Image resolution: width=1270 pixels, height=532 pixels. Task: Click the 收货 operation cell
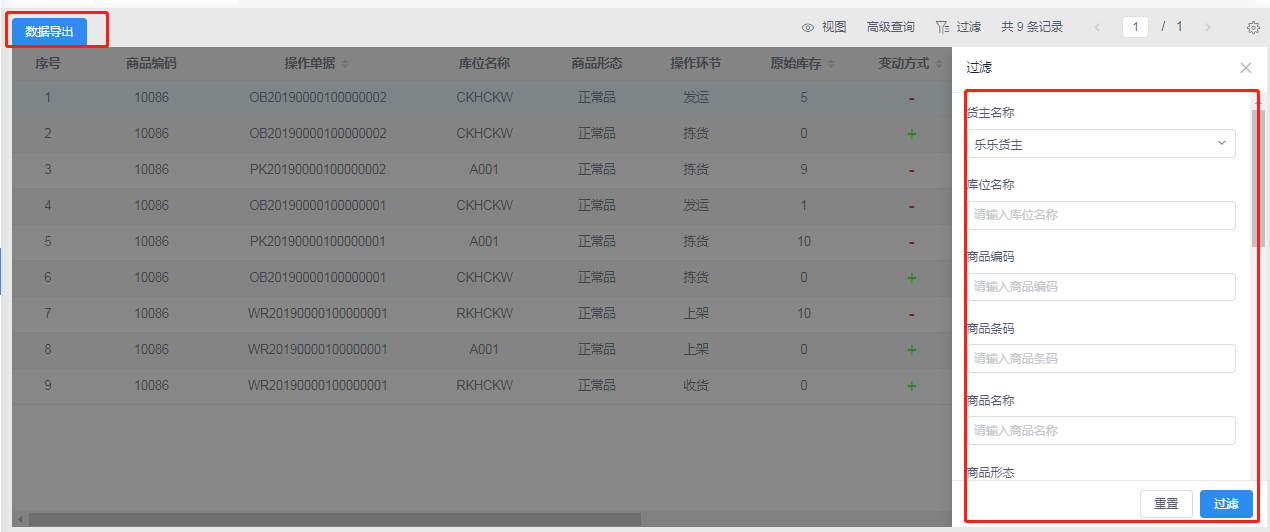click(x=696, y=386)
